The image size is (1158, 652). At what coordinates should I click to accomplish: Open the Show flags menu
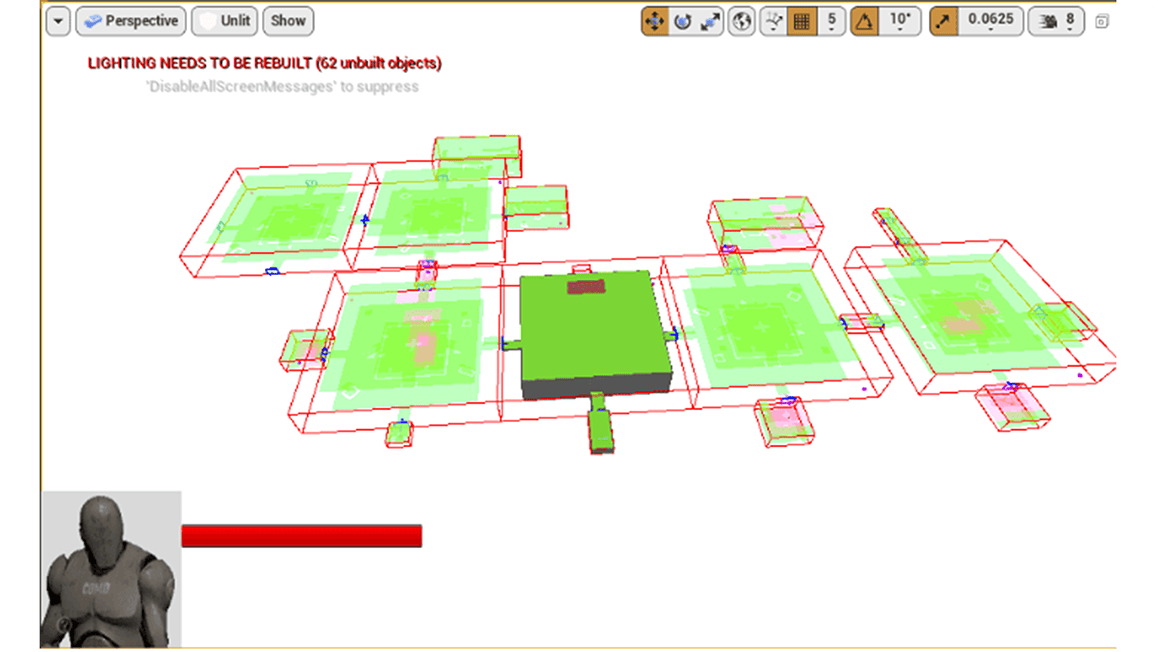288,21
